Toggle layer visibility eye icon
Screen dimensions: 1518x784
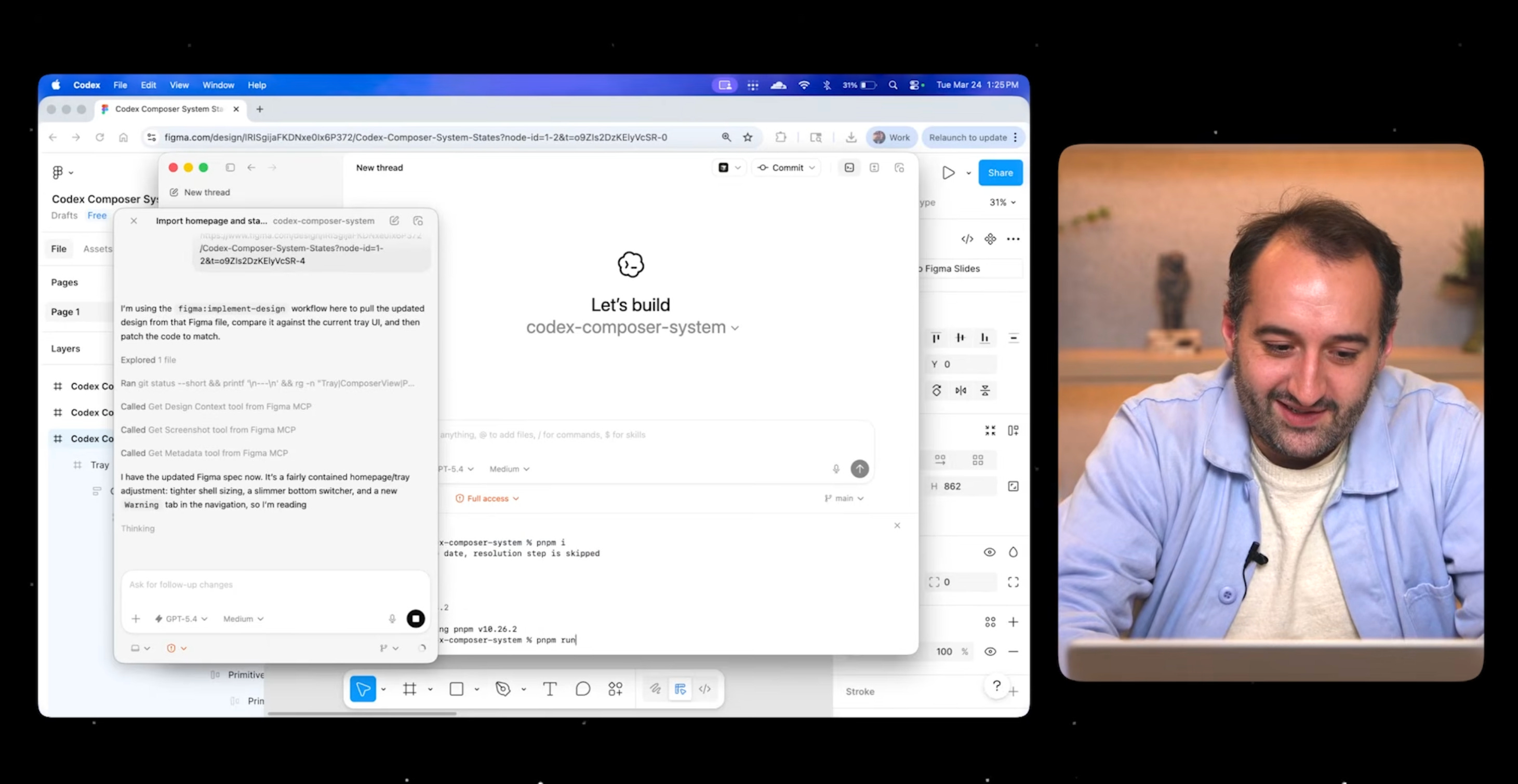pyautogui.click(x=990, y=552)
